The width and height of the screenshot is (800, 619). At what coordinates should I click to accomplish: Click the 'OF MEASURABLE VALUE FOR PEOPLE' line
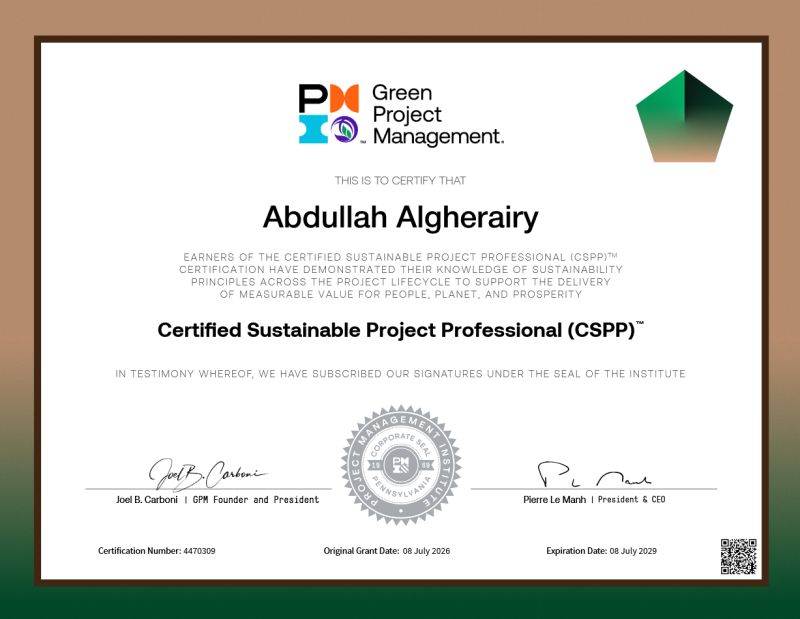[x=401, y=294]
